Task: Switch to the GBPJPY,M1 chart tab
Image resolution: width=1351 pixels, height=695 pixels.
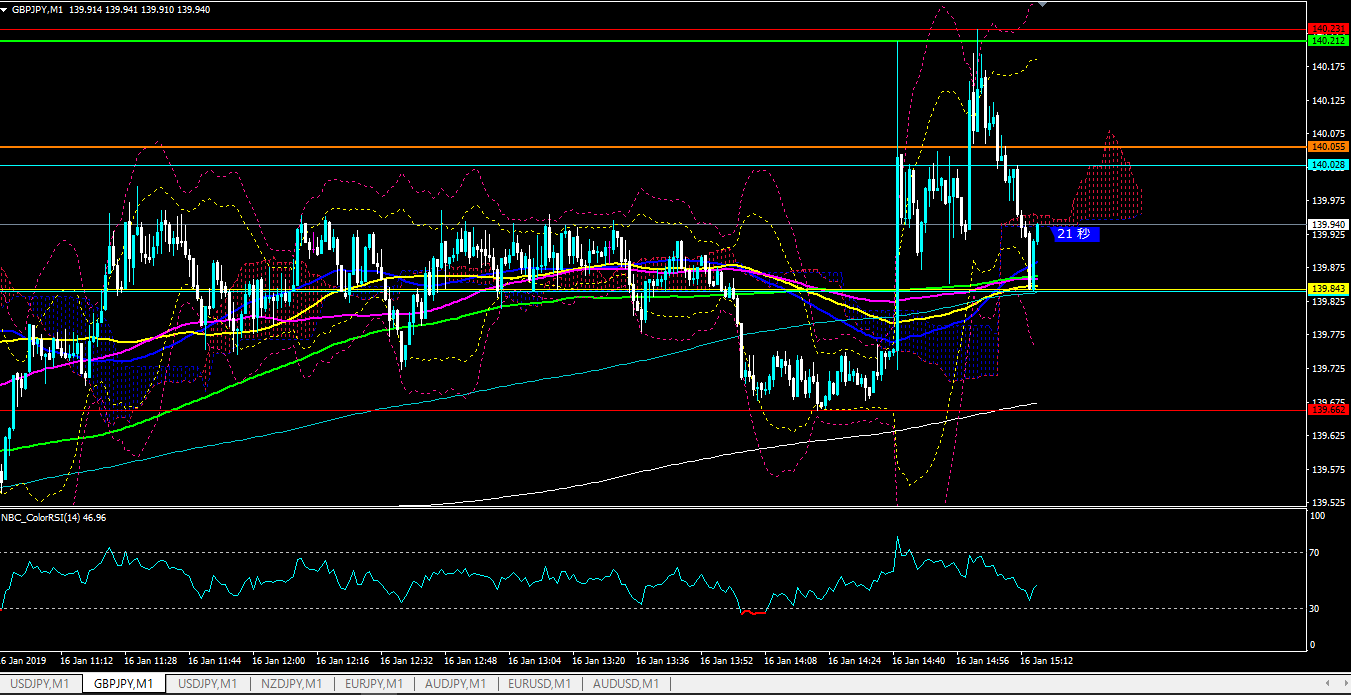Action: point(124,684)
